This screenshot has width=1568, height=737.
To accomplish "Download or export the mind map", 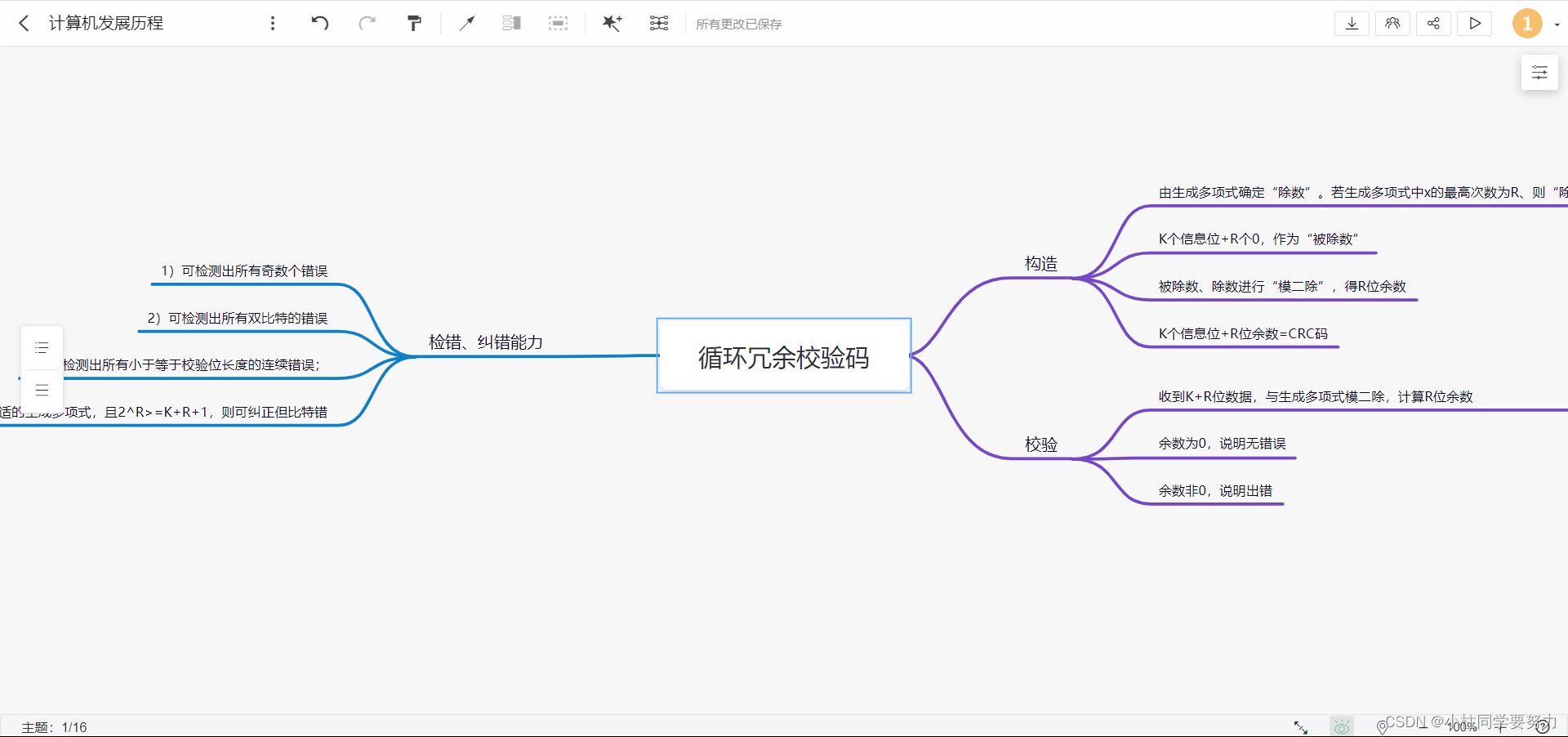I will click(1352, 23).
